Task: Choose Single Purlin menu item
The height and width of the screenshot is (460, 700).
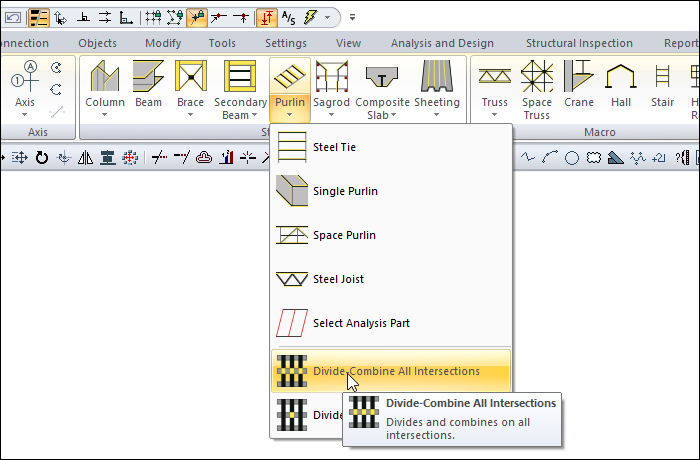Action: point(391,191)
